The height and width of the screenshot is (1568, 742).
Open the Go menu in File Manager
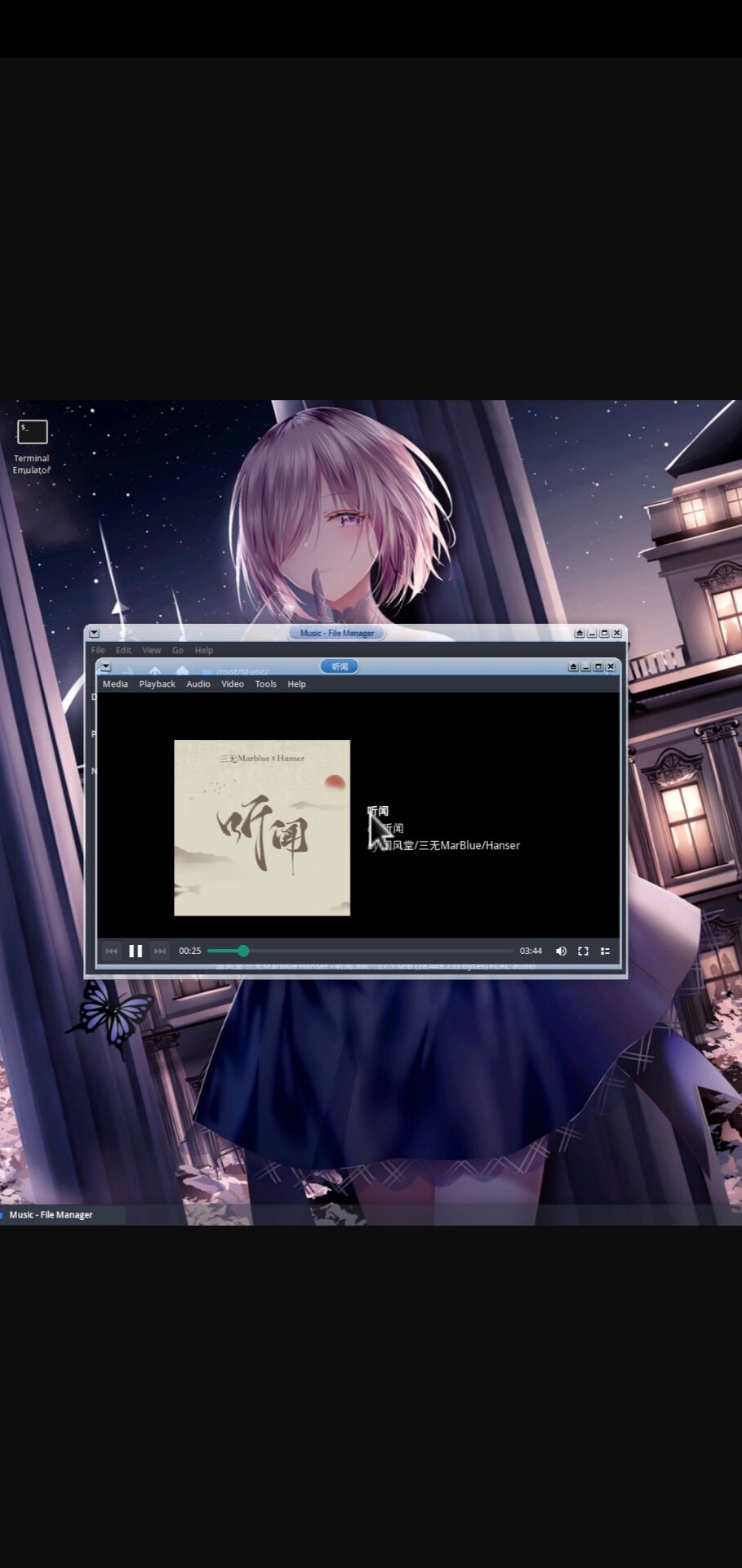coord(178,650)
